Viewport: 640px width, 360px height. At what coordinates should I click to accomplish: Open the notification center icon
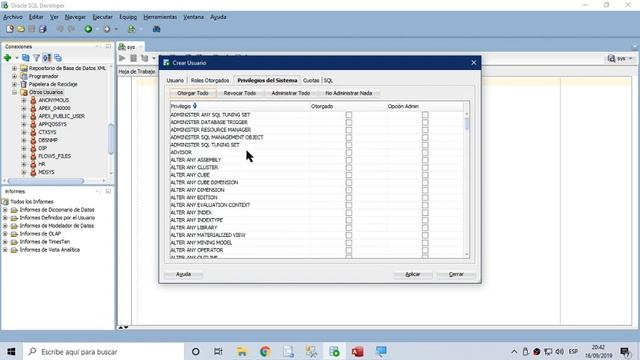(x=625, y=351)
